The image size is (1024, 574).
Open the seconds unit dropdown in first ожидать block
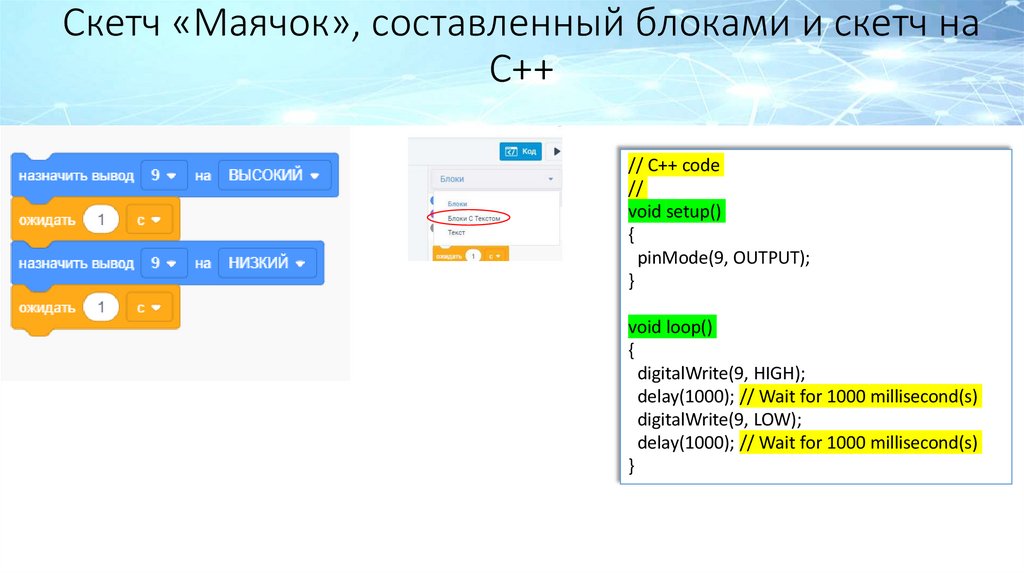tap(149, 220)
